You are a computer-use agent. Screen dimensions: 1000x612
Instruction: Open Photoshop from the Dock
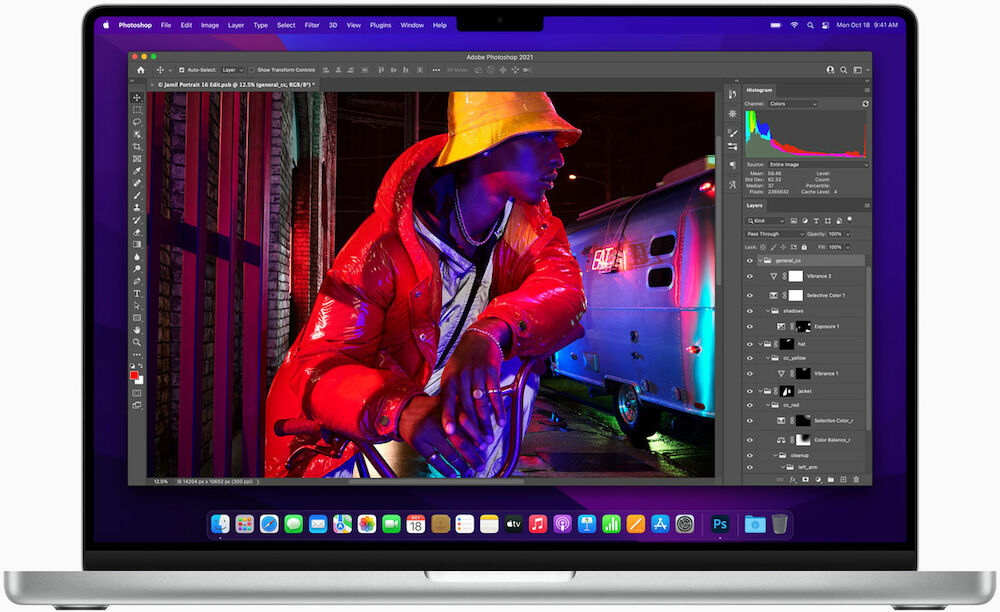coord(720,524)
